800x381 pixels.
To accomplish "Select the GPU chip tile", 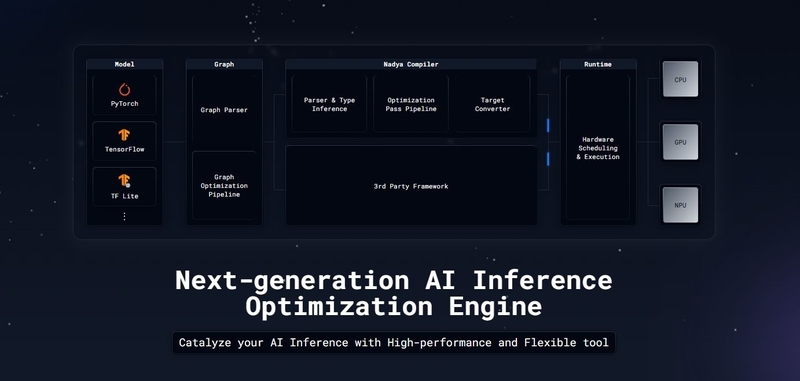I will [680, 142].
